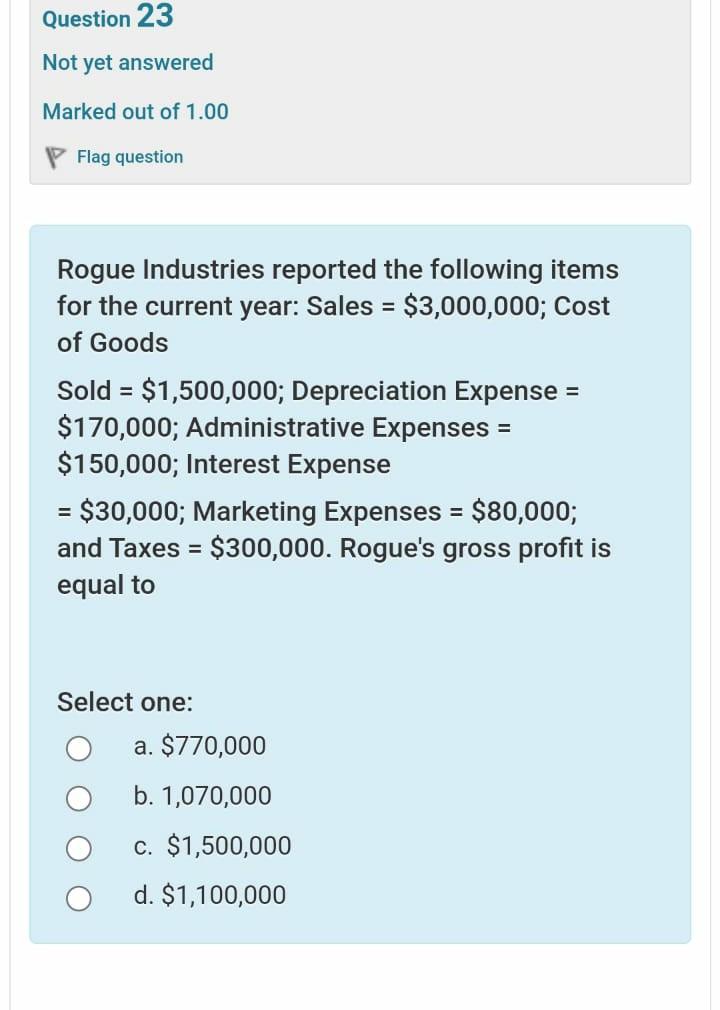This screenshot has height=1010, width=720.
Task: Click the Flag question link text
Action: pyautogui.click(x=130, y=157)
